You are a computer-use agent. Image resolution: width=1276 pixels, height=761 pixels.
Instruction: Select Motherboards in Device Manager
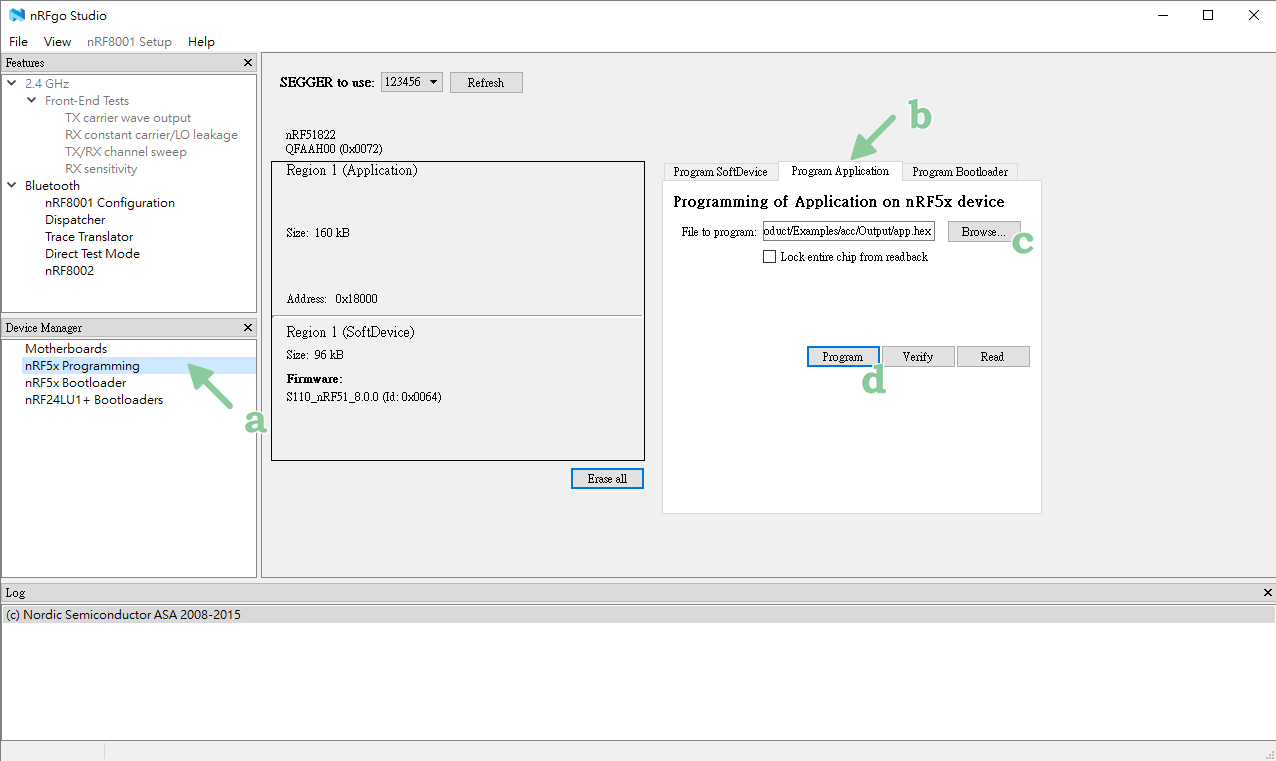66,349
